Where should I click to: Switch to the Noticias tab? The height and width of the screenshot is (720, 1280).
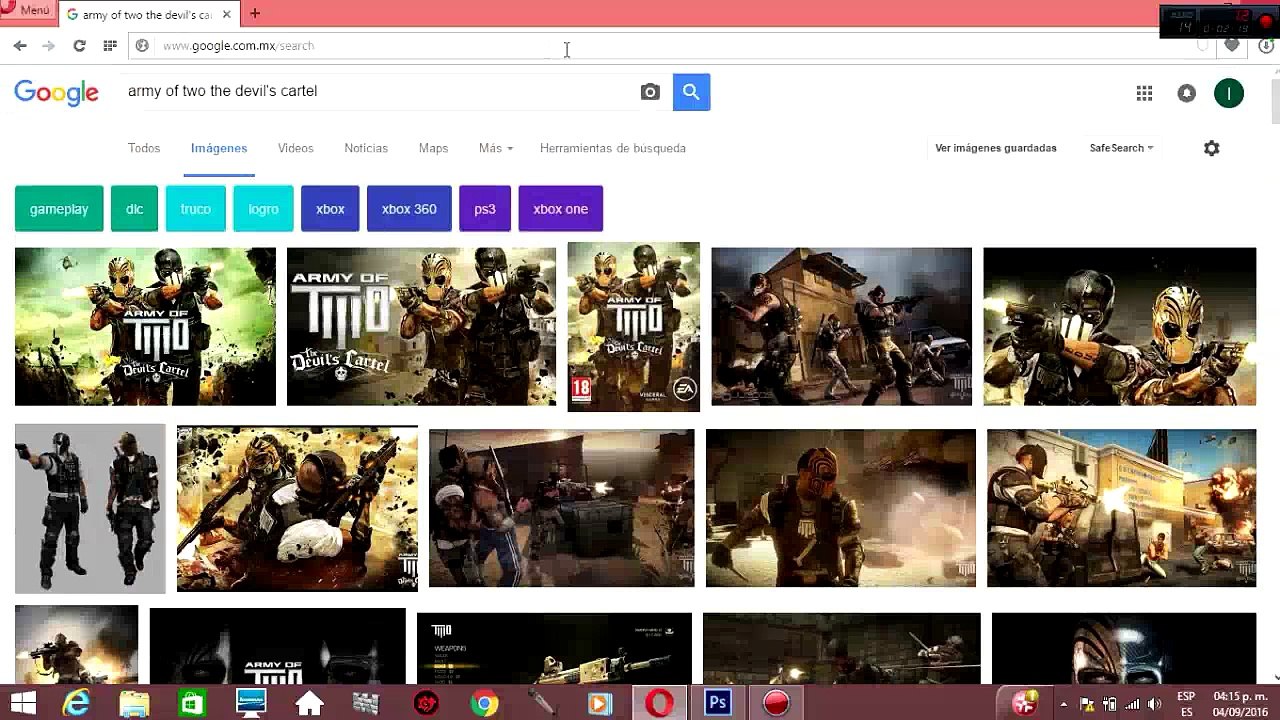click(366, 148)
